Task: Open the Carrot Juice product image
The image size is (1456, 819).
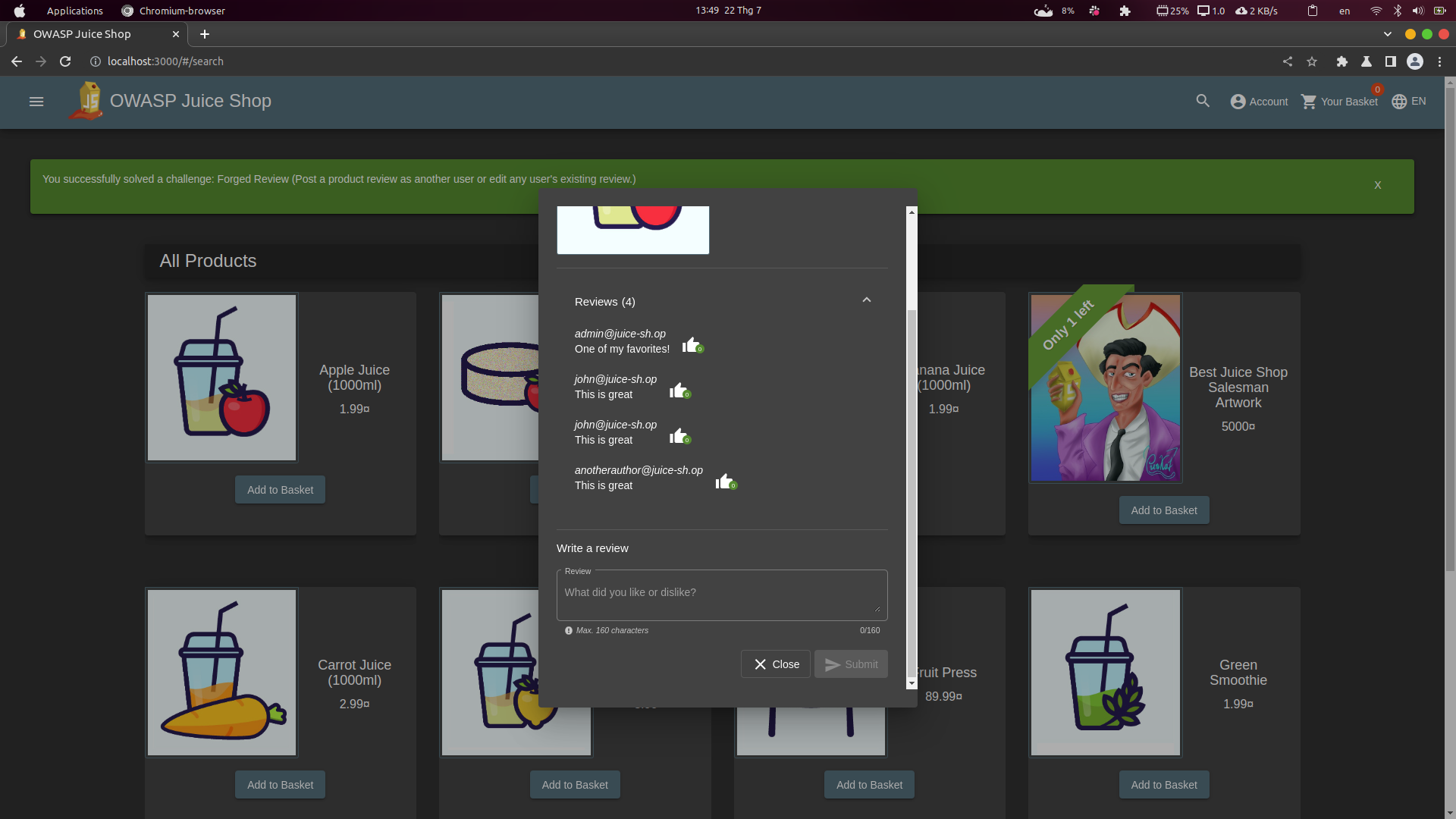Action: [x=221, y=673]
